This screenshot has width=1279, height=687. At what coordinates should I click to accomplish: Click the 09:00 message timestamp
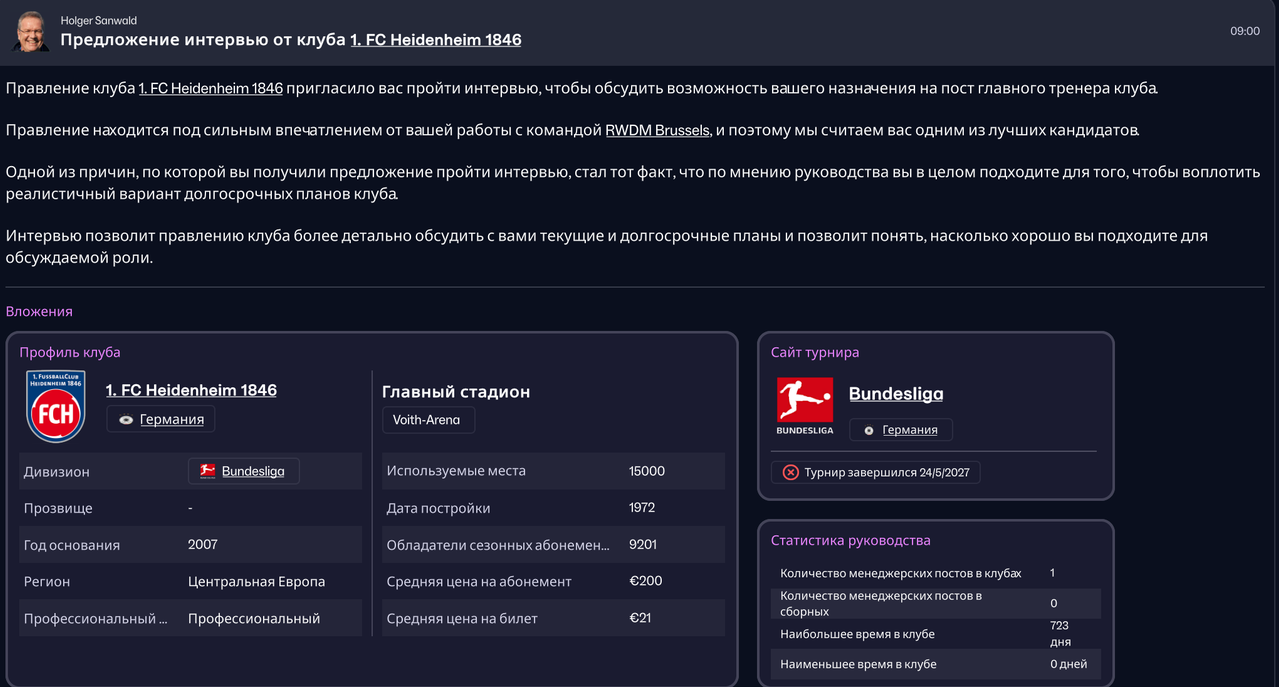[x=1245, y=31]
